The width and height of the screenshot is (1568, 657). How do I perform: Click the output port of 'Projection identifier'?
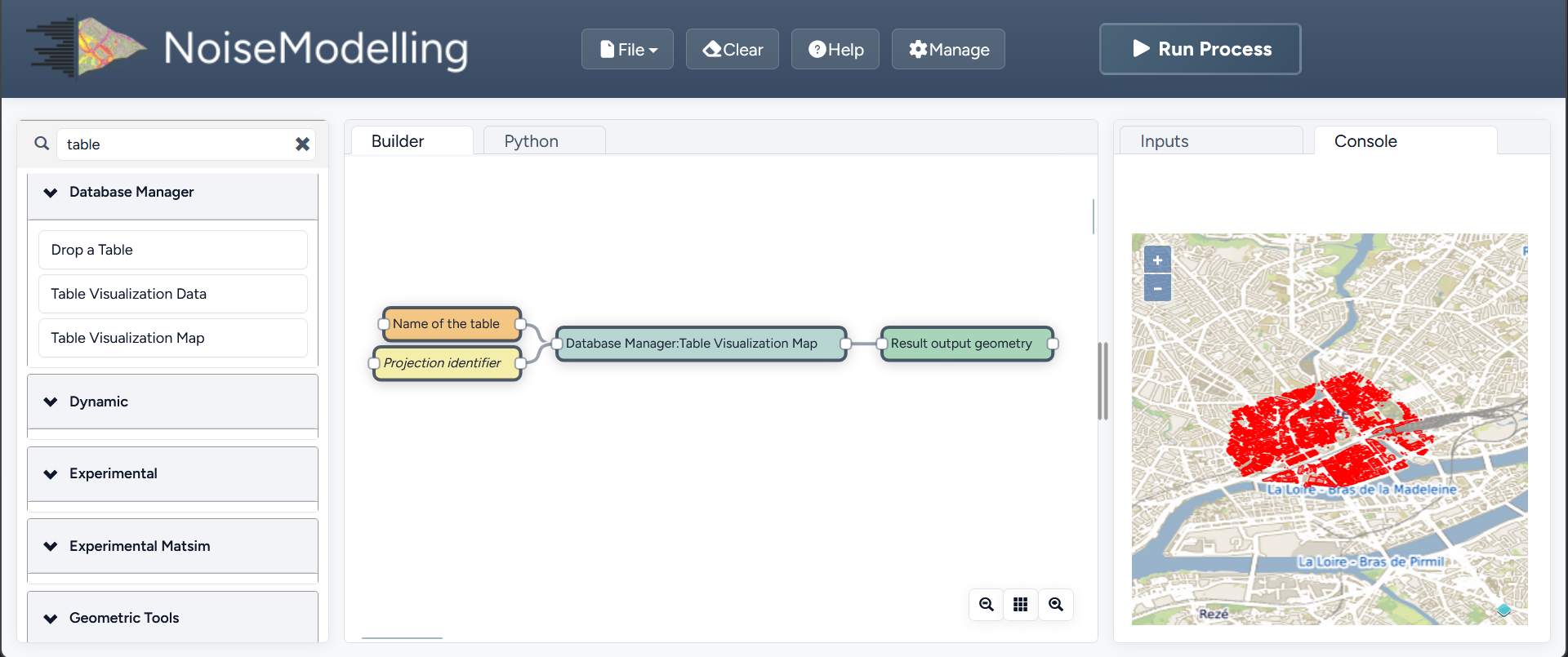tap(520, 363)
